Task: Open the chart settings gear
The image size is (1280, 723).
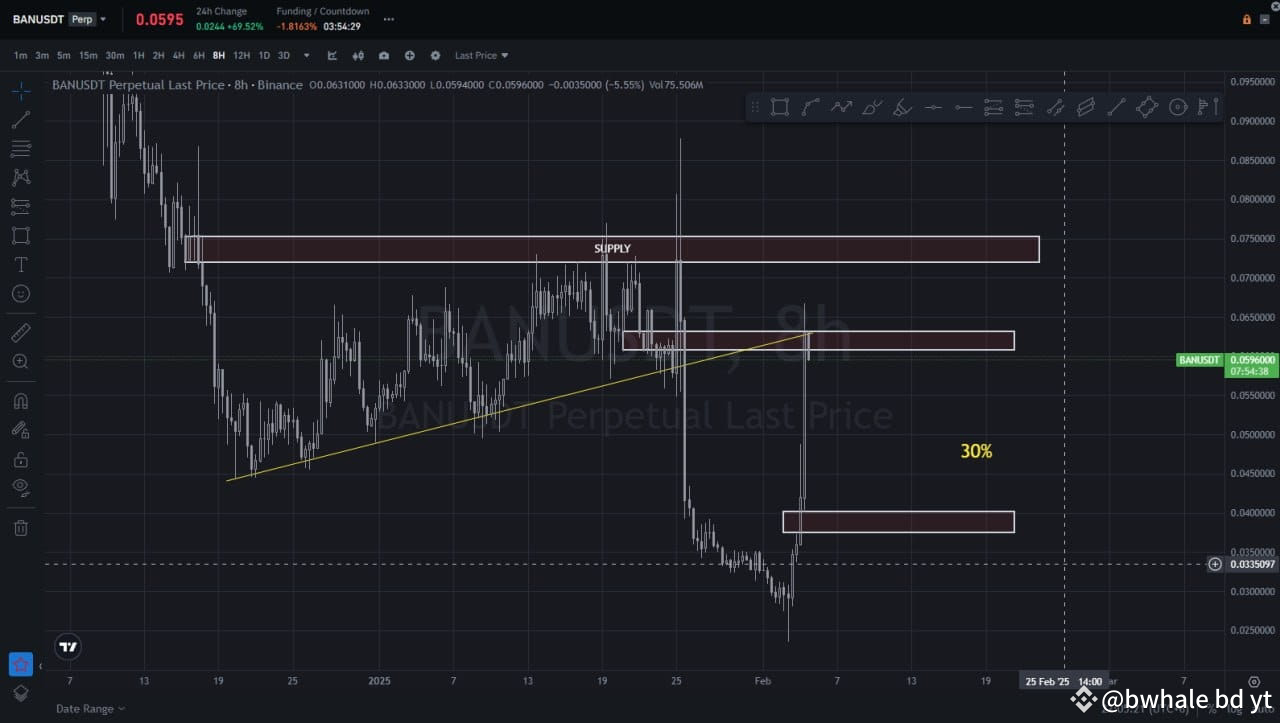Action: pos(435,55)
